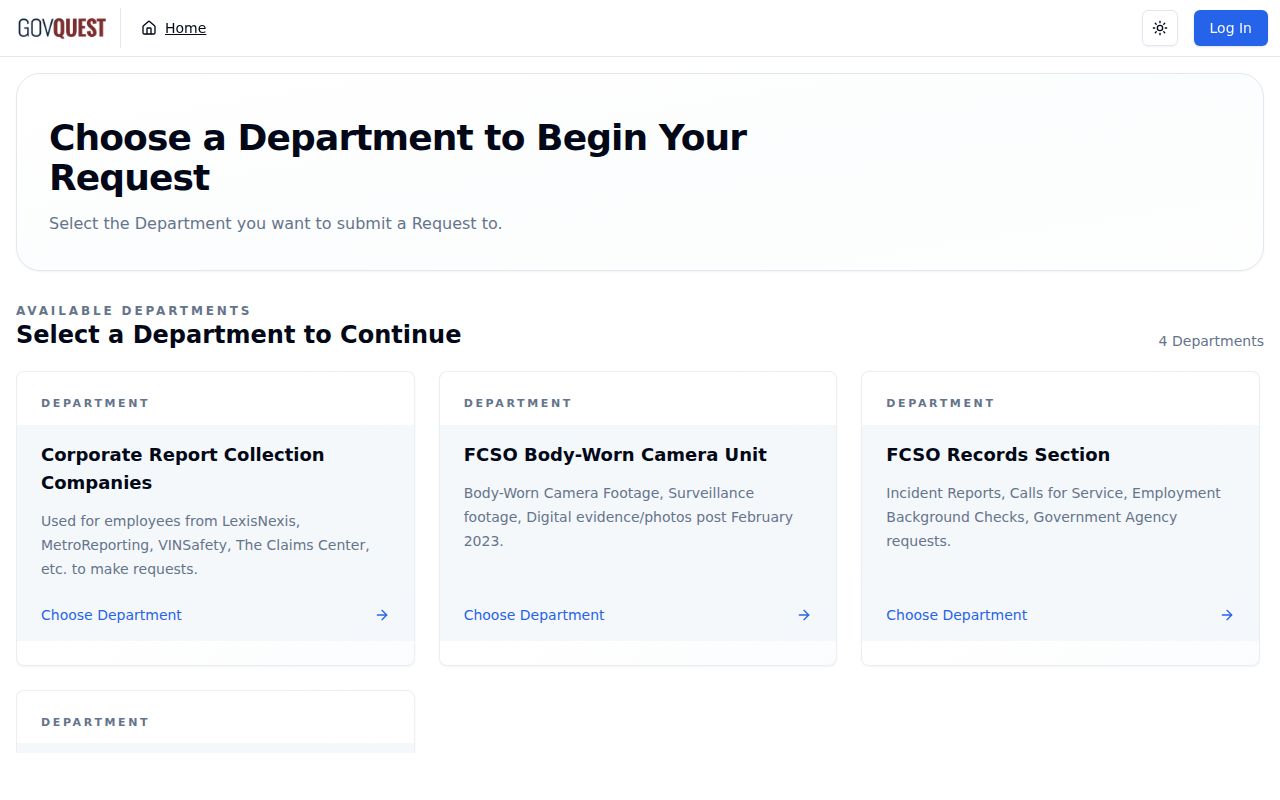Screen dimensions: 1280x800
Task: Click arrow icon on FCSO Records Section card
Action: click(1227, 615)
